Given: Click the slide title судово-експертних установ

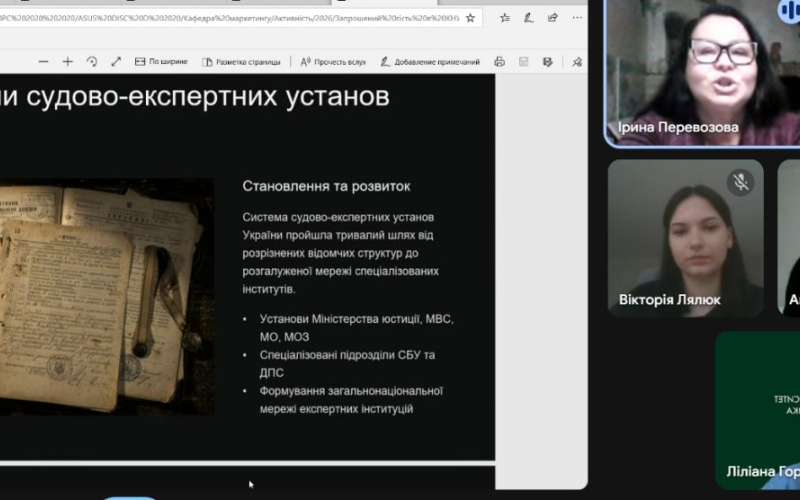Looking at the screenshot, I should pyautogui.click(x=208, y=96).
